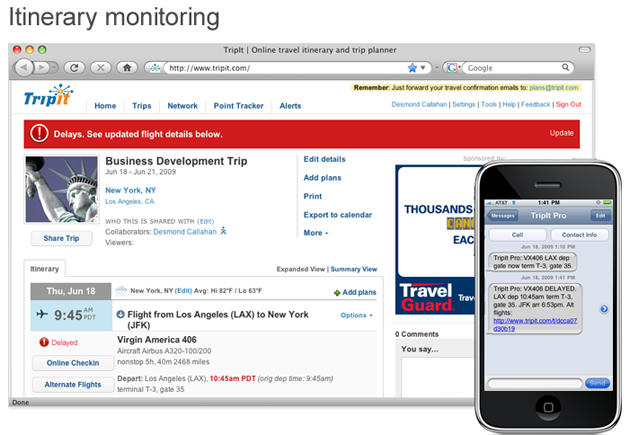
Task: Click the TripIt logo
Action: pyautogui.click(x=49, y=96)
